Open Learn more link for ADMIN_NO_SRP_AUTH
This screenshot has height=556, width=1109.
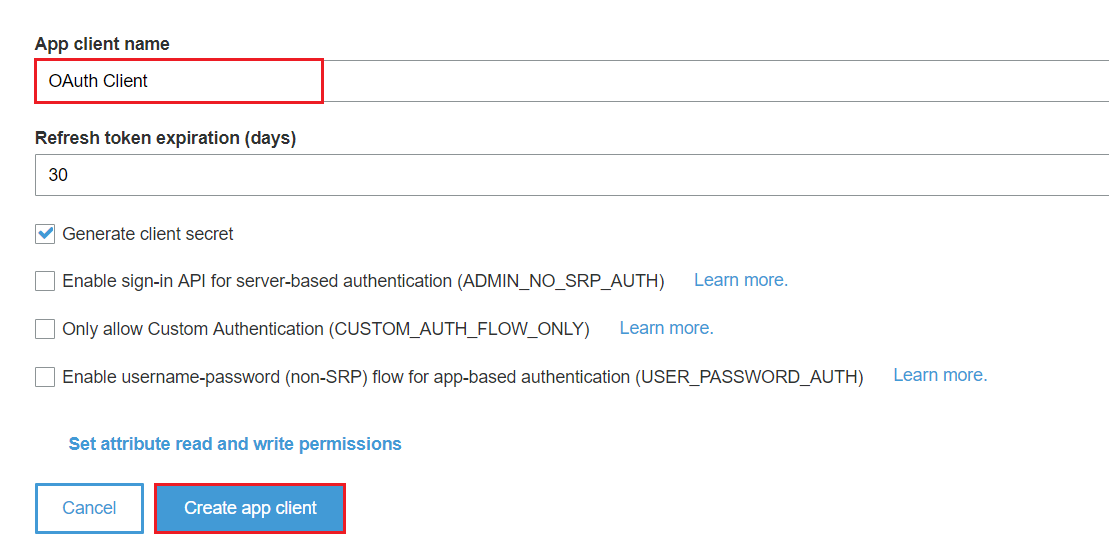pos(741,280)
